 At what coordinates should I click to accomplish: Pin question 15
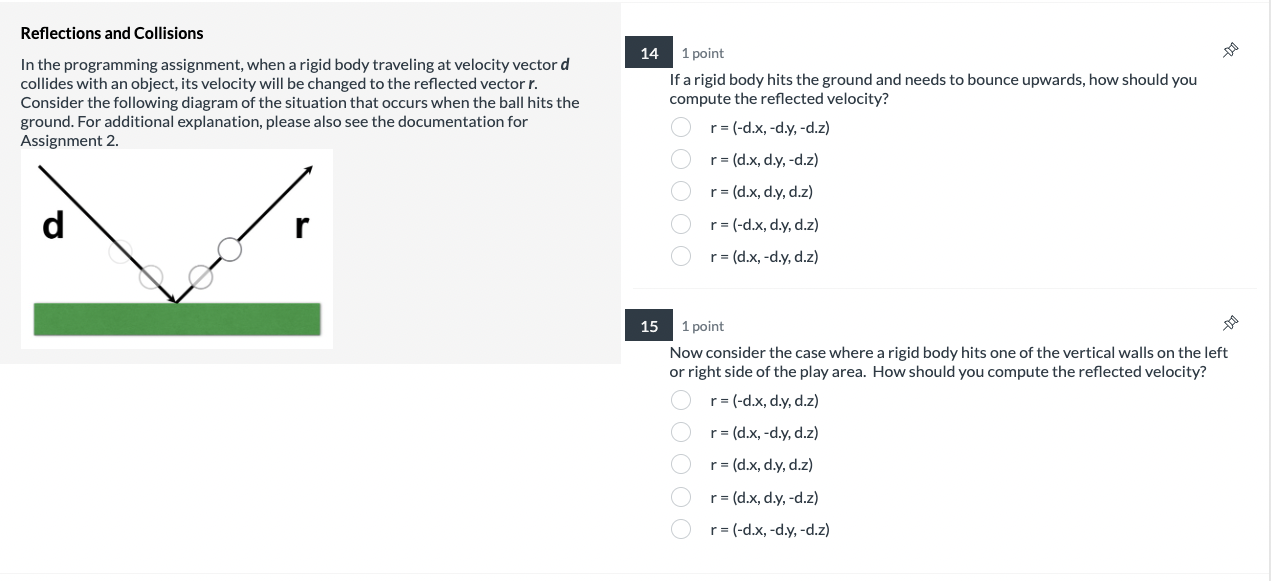coord(1229,323)
